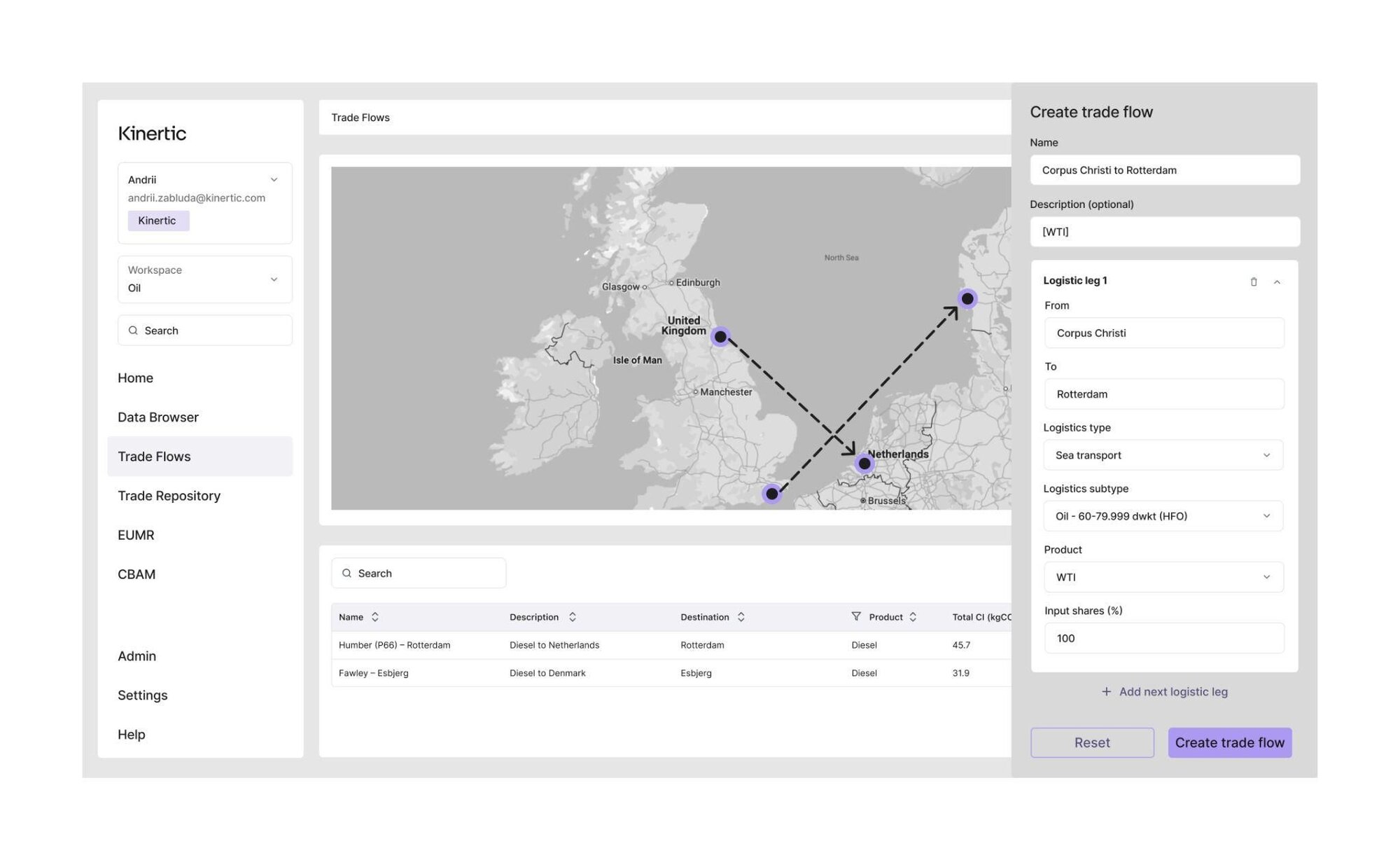Open Trade Repository in sidebar

pyautogui.click(x=169, y=496)
